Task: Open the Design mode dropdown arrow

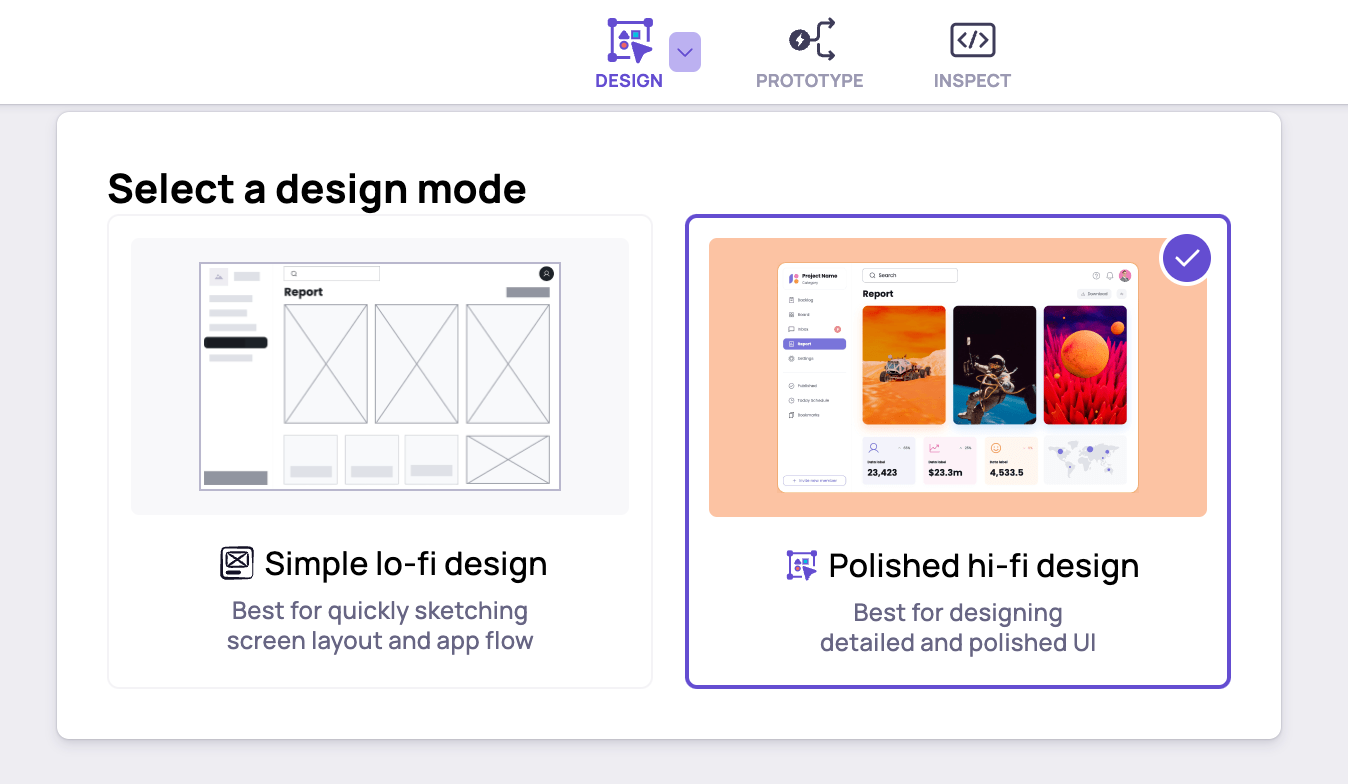Action: pyautogui.click(x=685, y=52)
